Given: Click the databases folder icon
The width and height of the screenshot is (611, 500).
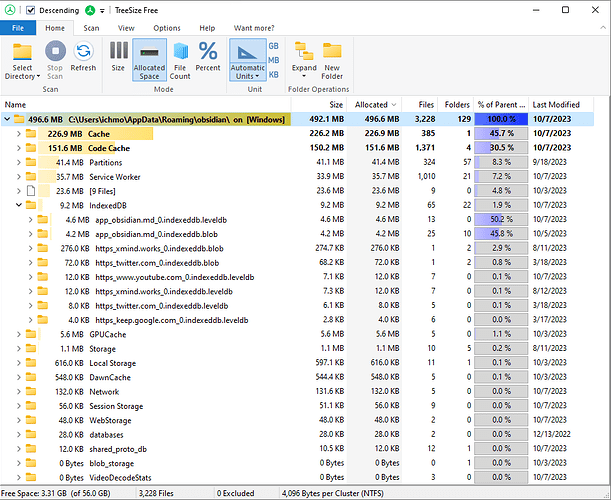Looking at the screenshot, I should pos(31,434).
